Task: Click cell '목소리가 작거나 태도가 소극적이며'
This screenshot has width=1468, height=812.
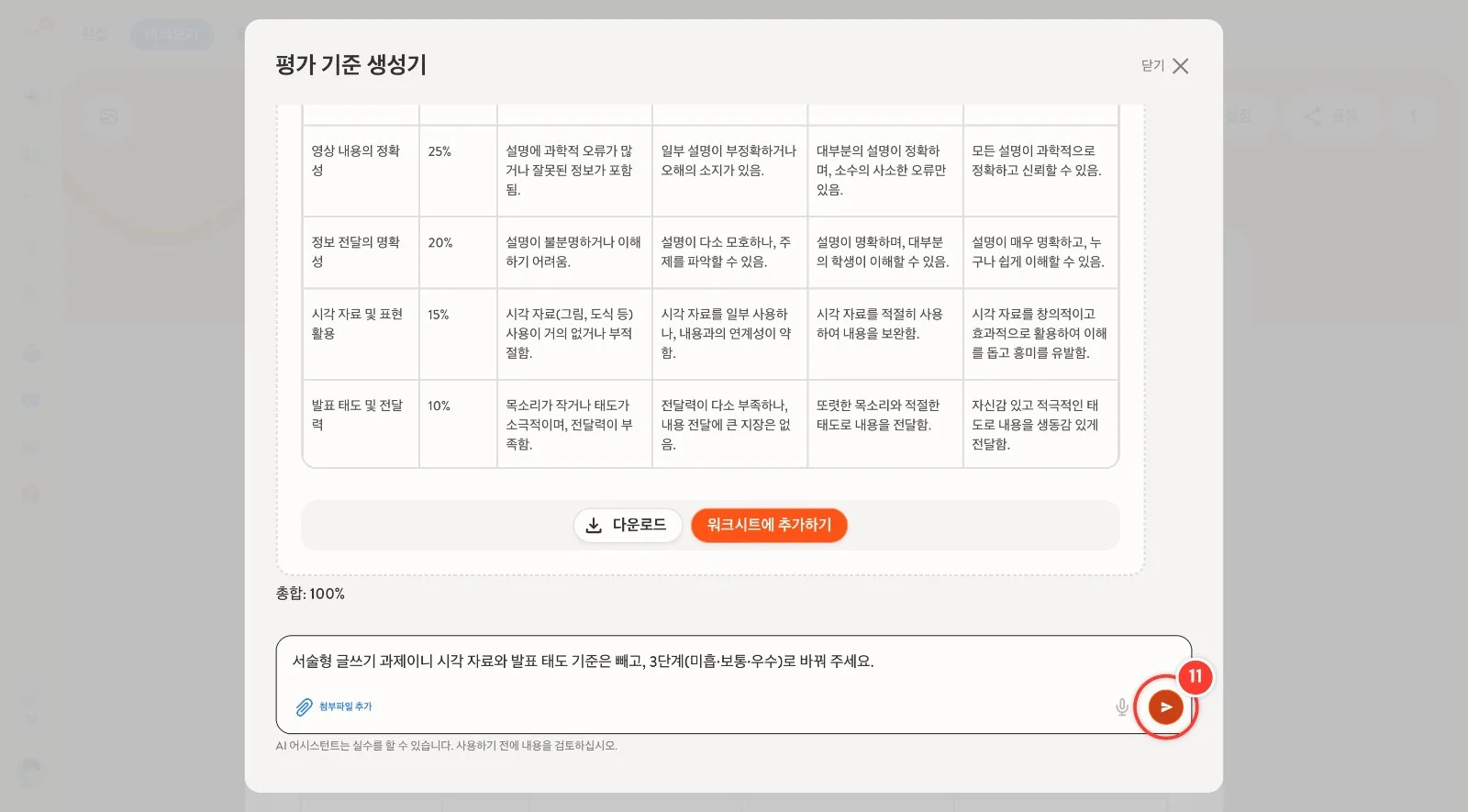Action: click(x=574, y=424)
